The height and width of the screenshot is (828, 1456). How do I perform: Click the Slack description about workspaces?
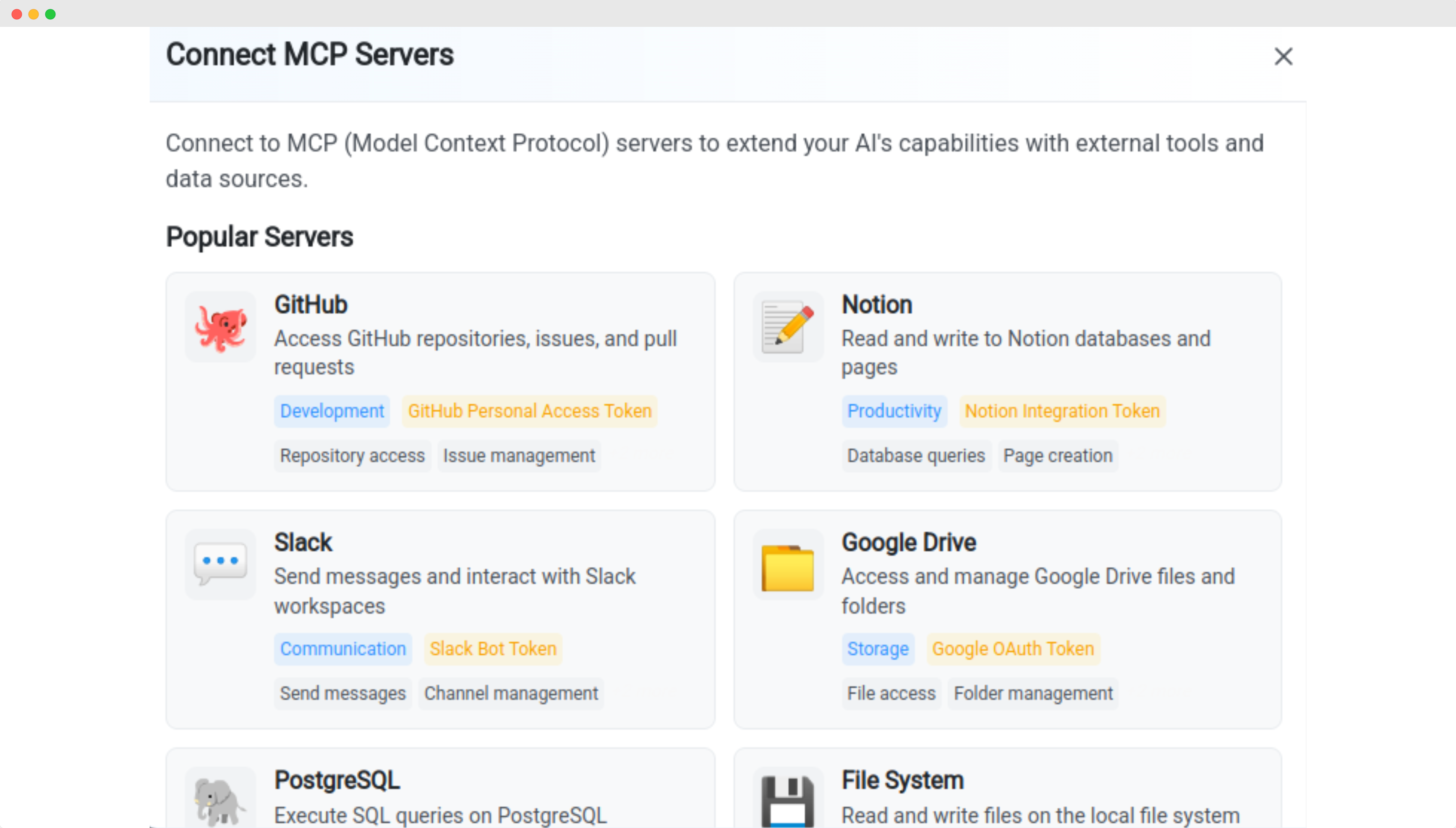pyautogui.click(x=455, y=591)
